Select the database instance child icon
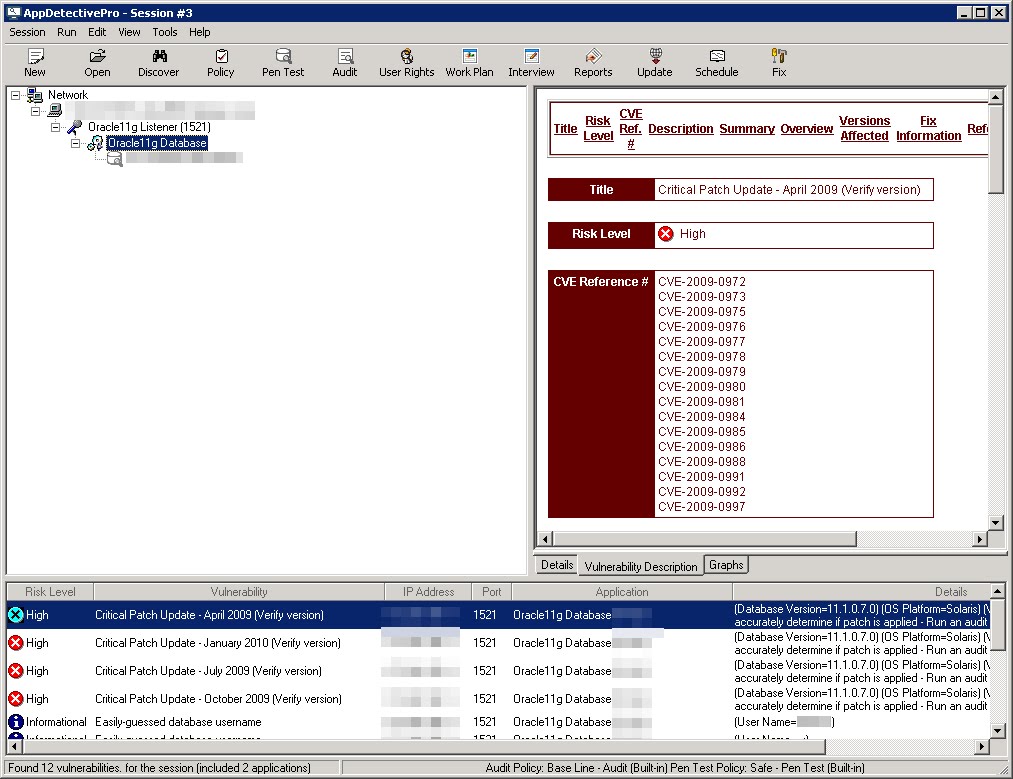This screenshot has width=1013, height=779. (x=114, y=159)
